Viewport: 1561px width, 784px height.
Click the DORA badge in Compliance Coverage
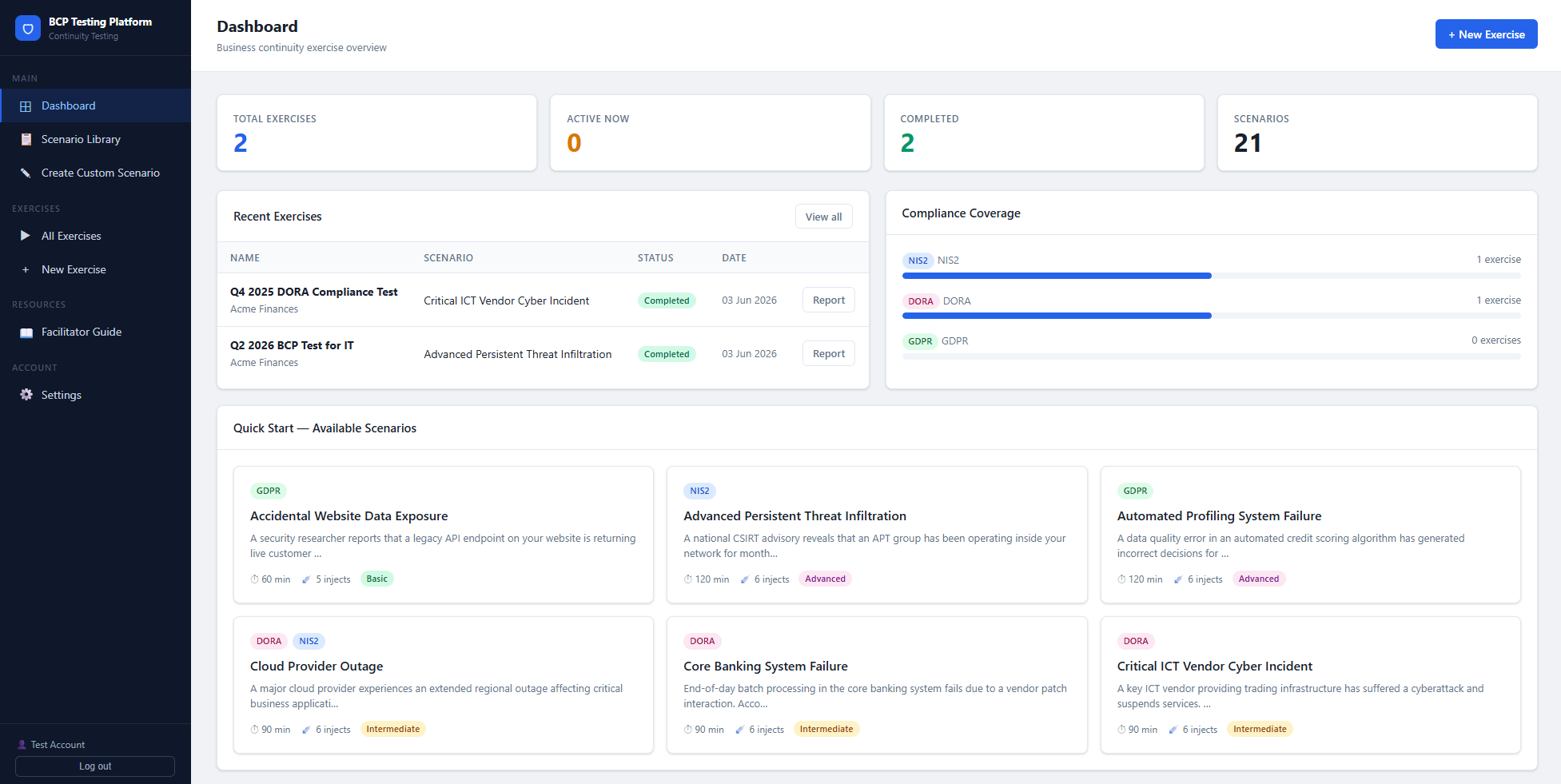920,301
